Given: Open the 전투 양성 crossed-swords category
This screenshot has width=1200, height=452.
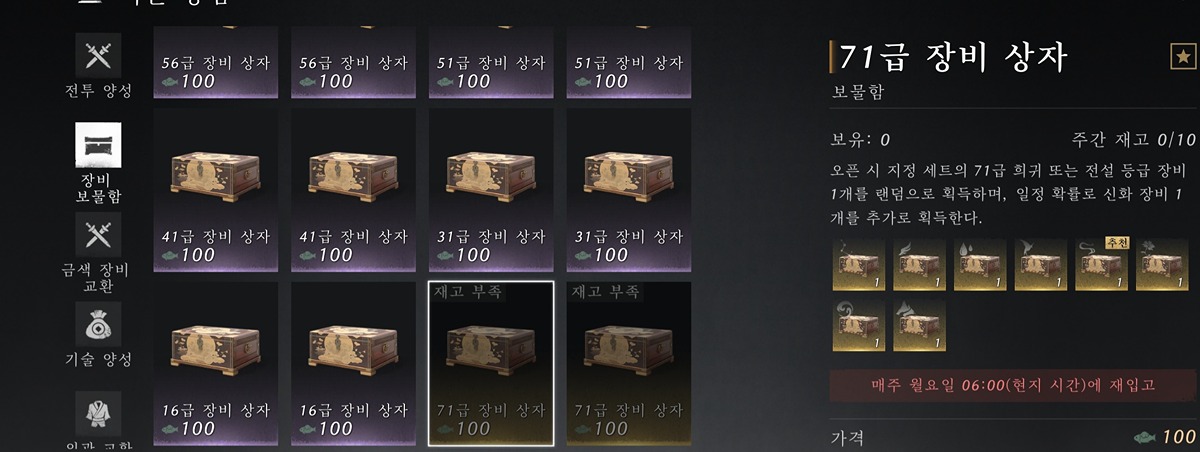Looking at the screenshot, I should 98,66.
